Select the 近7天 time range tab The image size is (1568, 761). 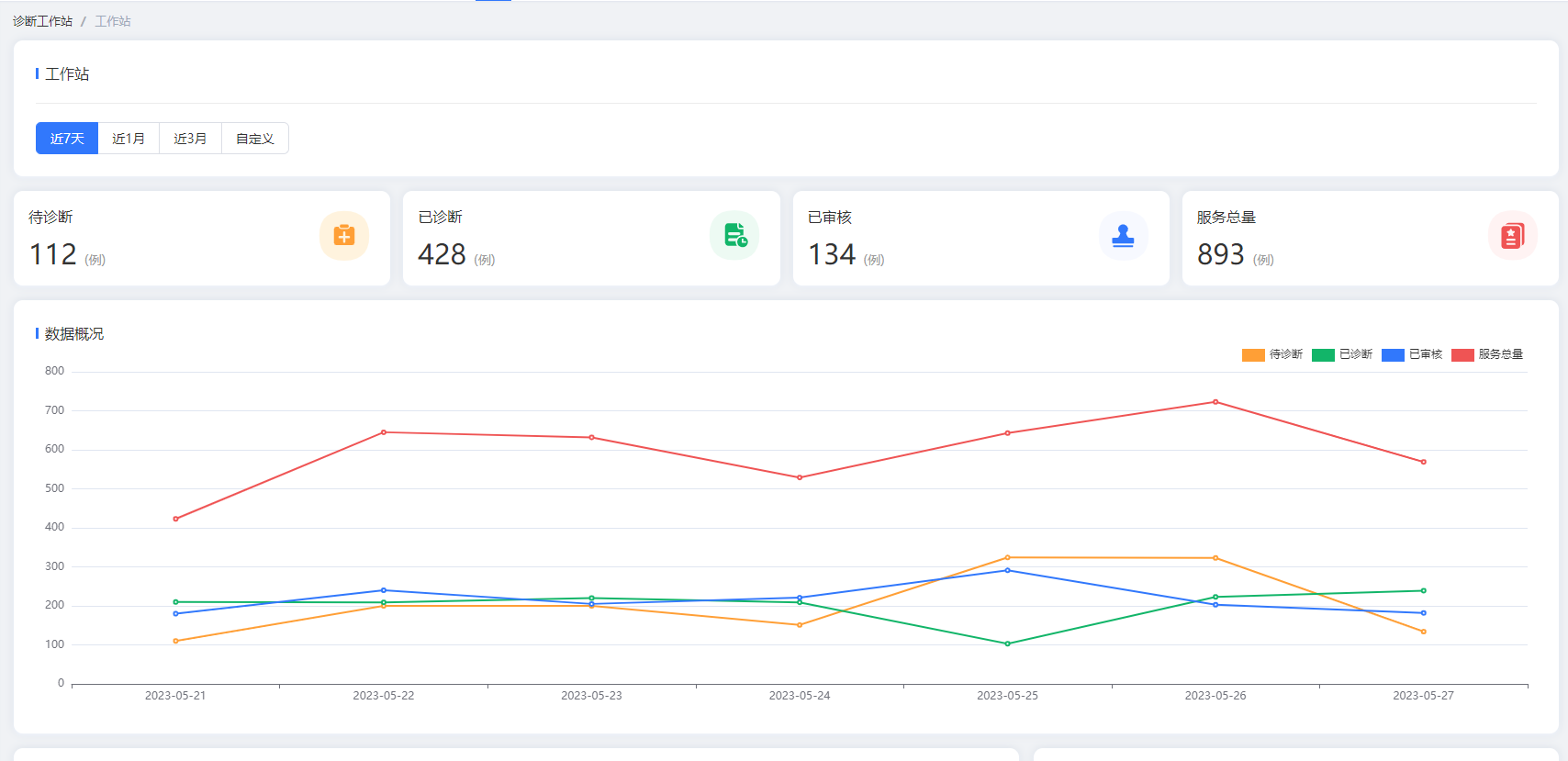pos(67,139)
